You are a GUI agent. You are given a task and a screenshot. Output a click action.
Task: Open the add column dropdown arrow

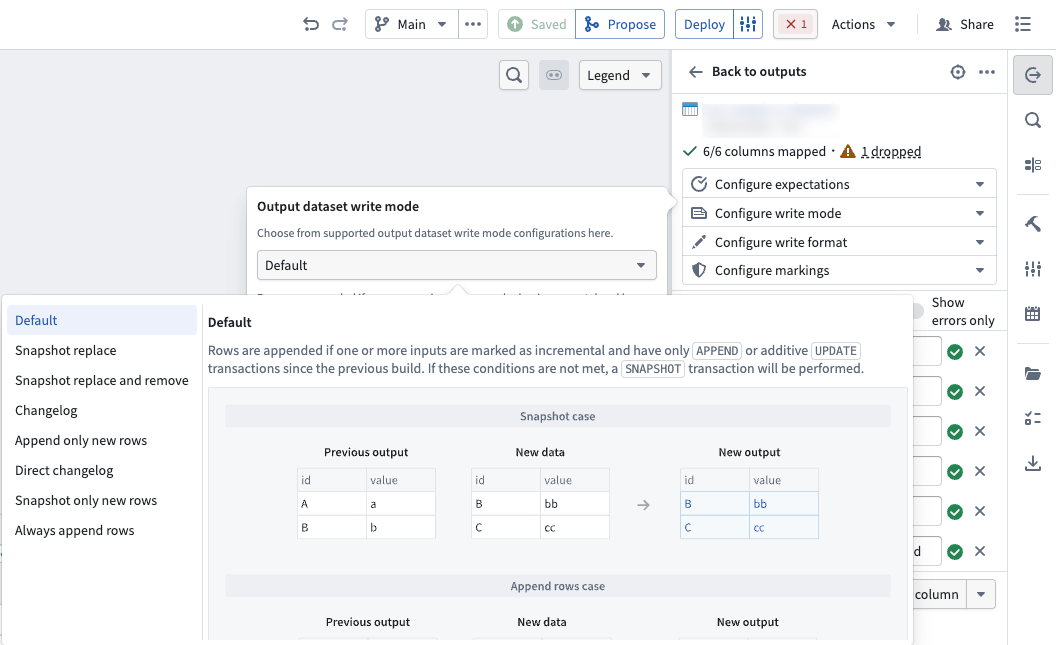pyautogui.click(x=981, y=594)
